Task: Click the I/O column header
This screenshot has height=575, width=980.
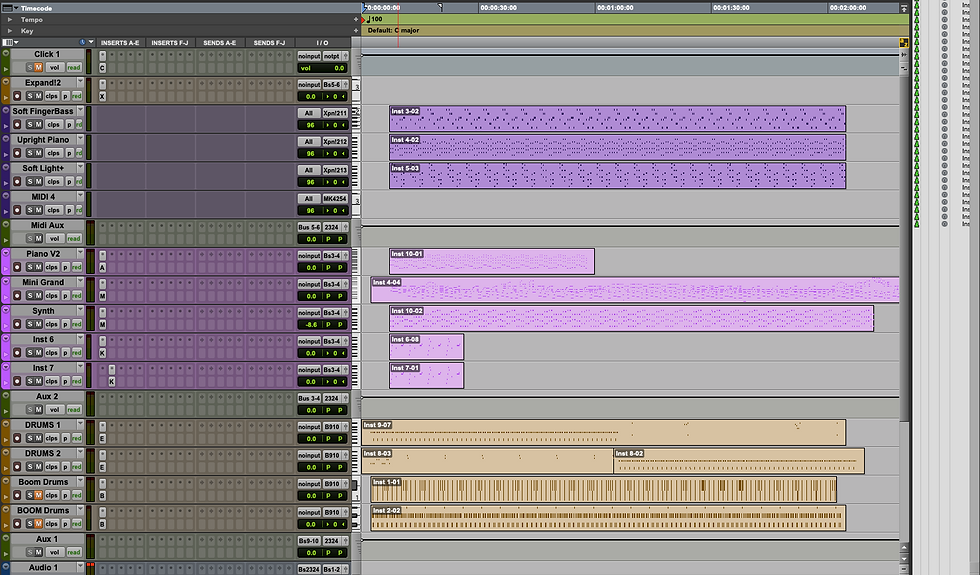Action: (x=322, y=43)
